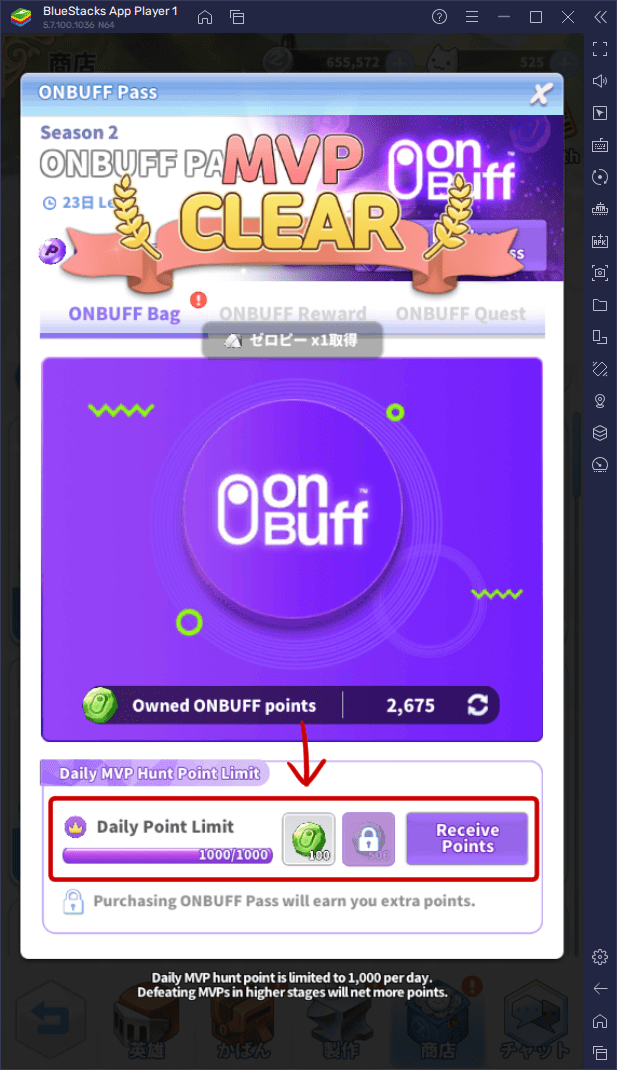
Task: Click the Install APK sidebar icon
Action: pyautogui.click(x=600, y=241)
